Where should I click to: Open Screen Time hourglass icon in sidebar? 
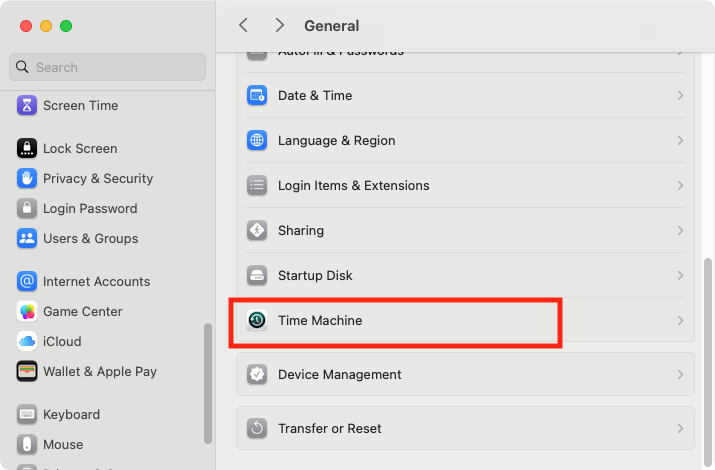click(x=27, y=105)
